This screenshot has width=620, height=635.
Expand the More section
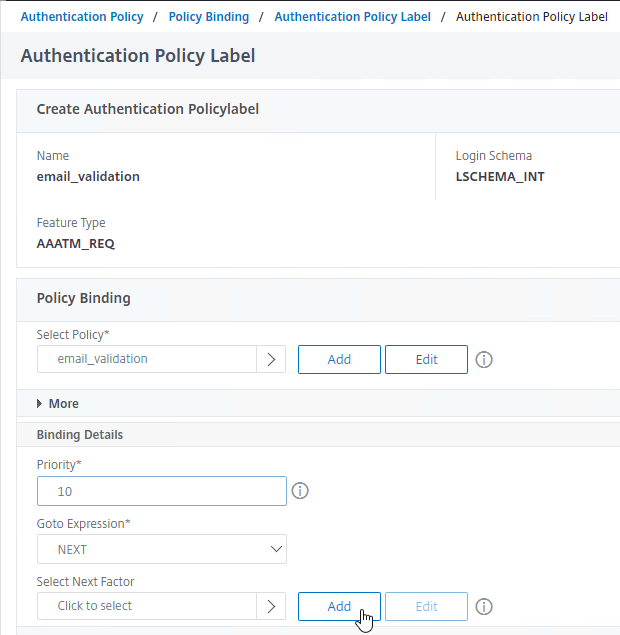[x=58, y=403]
